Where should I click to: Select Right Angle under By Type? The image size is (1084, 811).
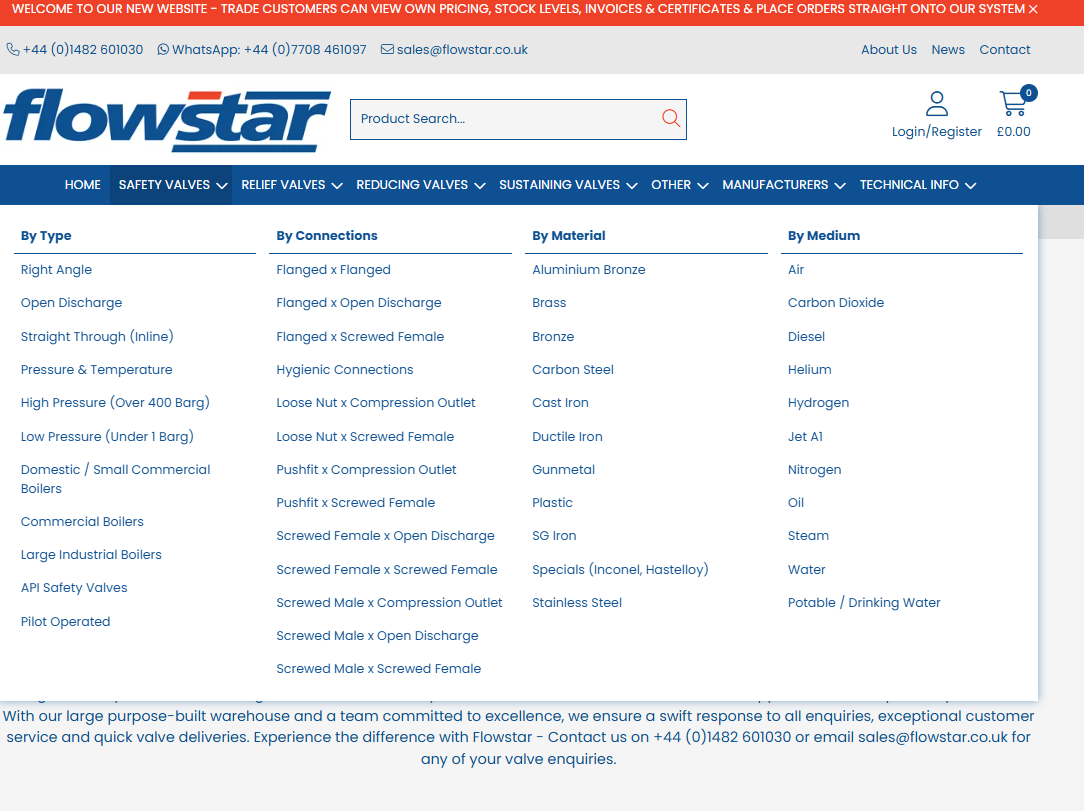pyautogui.click(x=56, y=270)
